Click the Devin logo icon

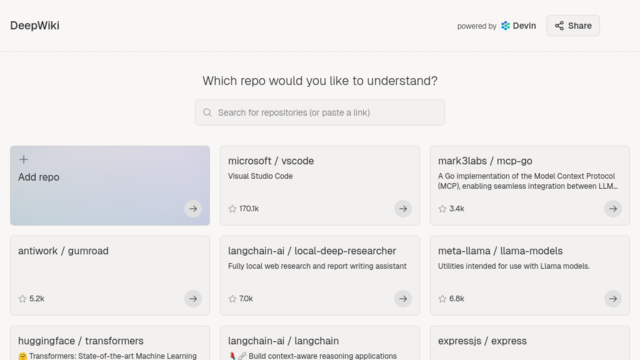[505, 26]
